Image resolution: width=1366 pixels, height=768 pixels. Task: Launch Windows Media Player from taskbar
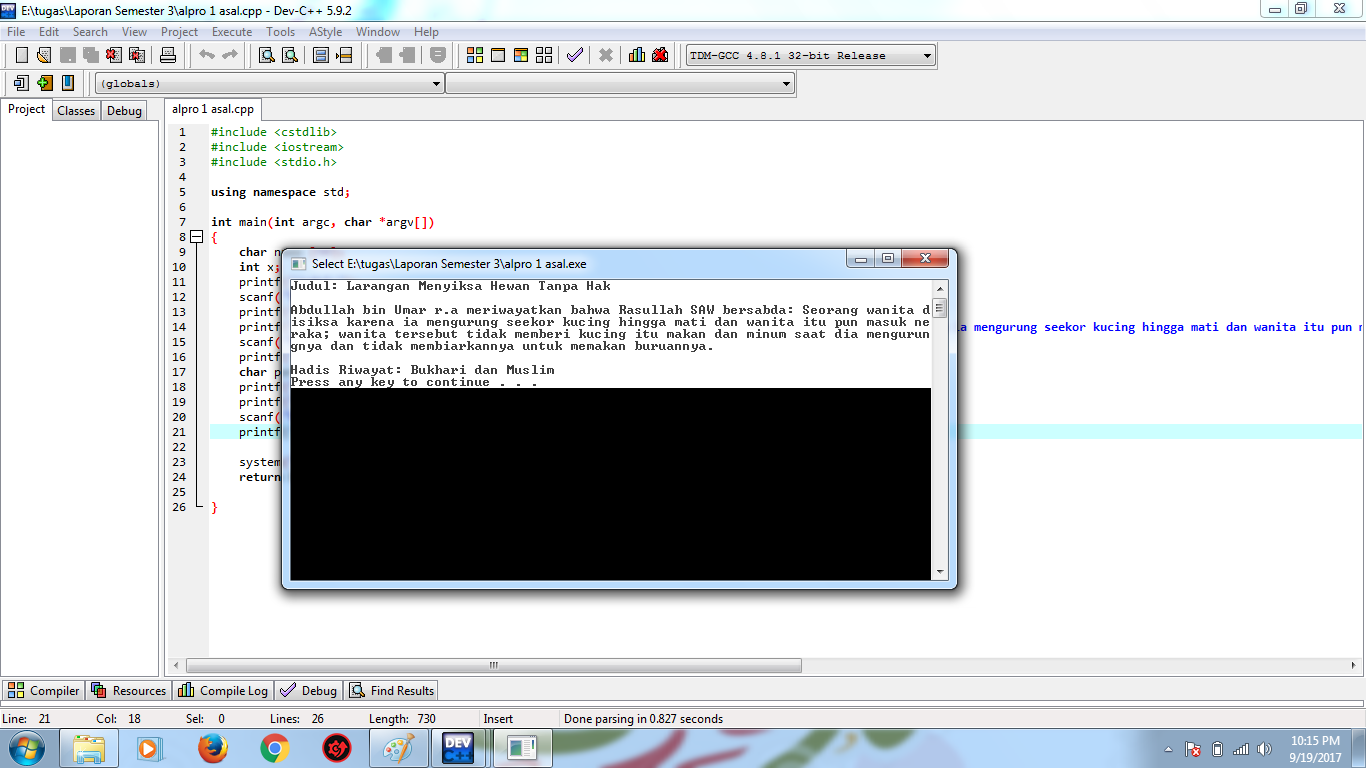click(x=148, y=748)
